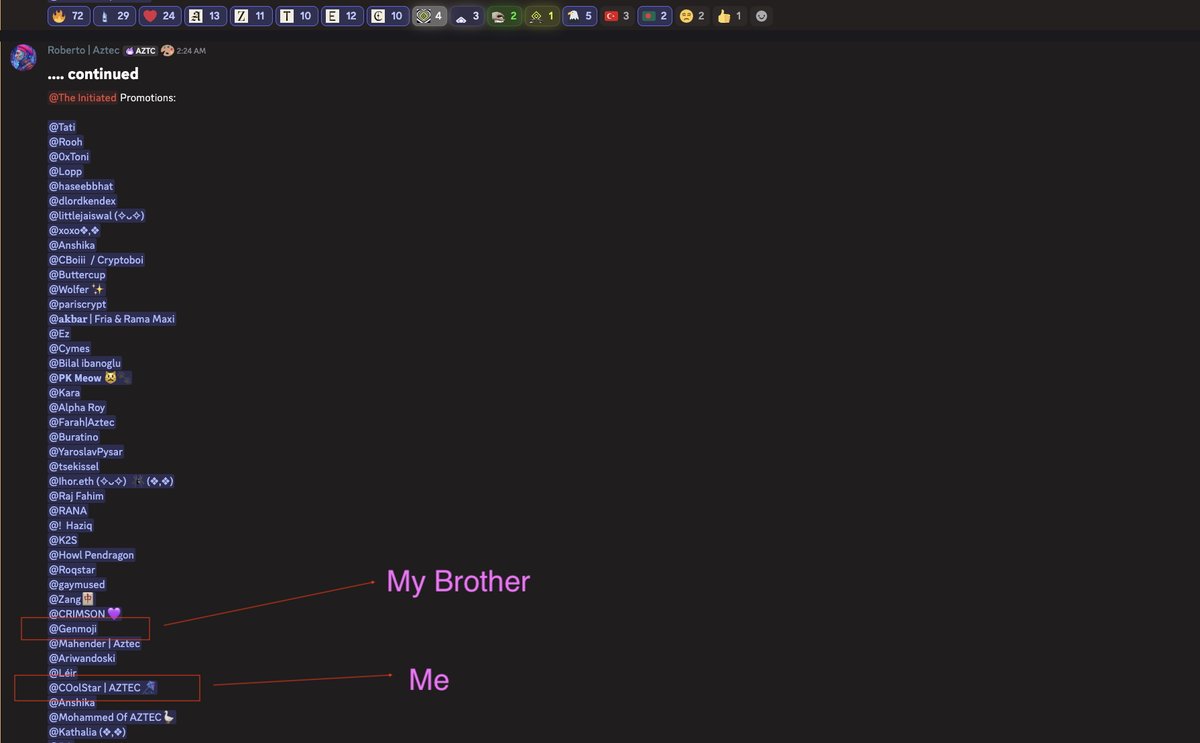Viewport: 1200px width, 743px height.
Task: Open the @Wolfer user mention
Action: point(77,290)
